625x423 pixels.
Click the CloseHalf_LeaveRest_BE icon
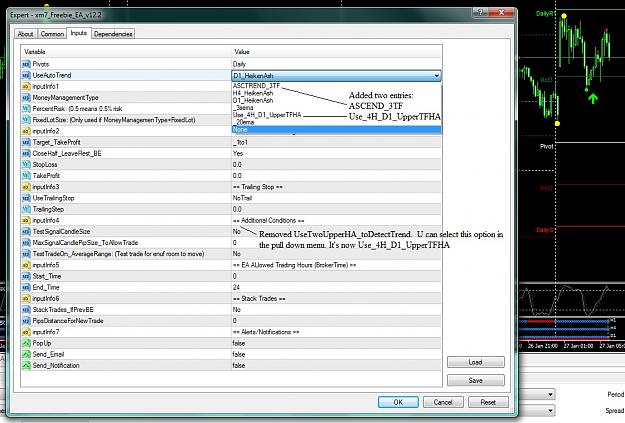pos(26,153)
